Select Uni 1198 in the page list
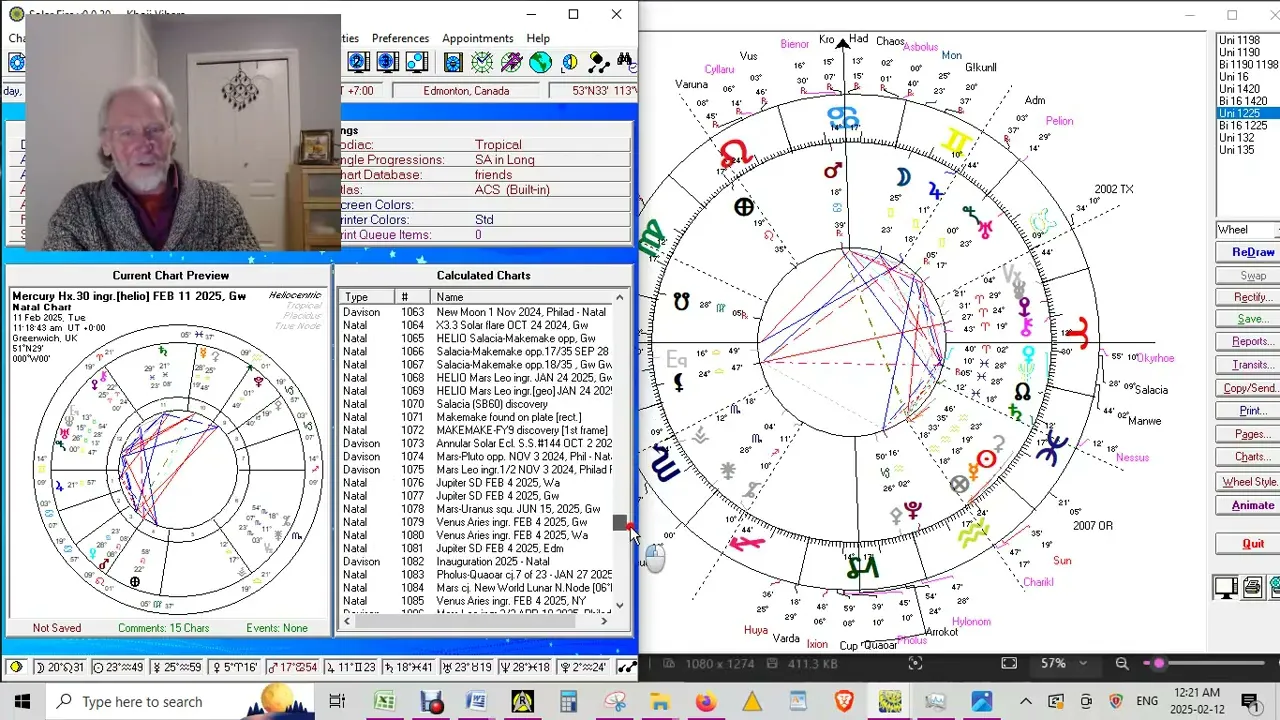Screen dimensions: 1280x720 point(1239,40)
